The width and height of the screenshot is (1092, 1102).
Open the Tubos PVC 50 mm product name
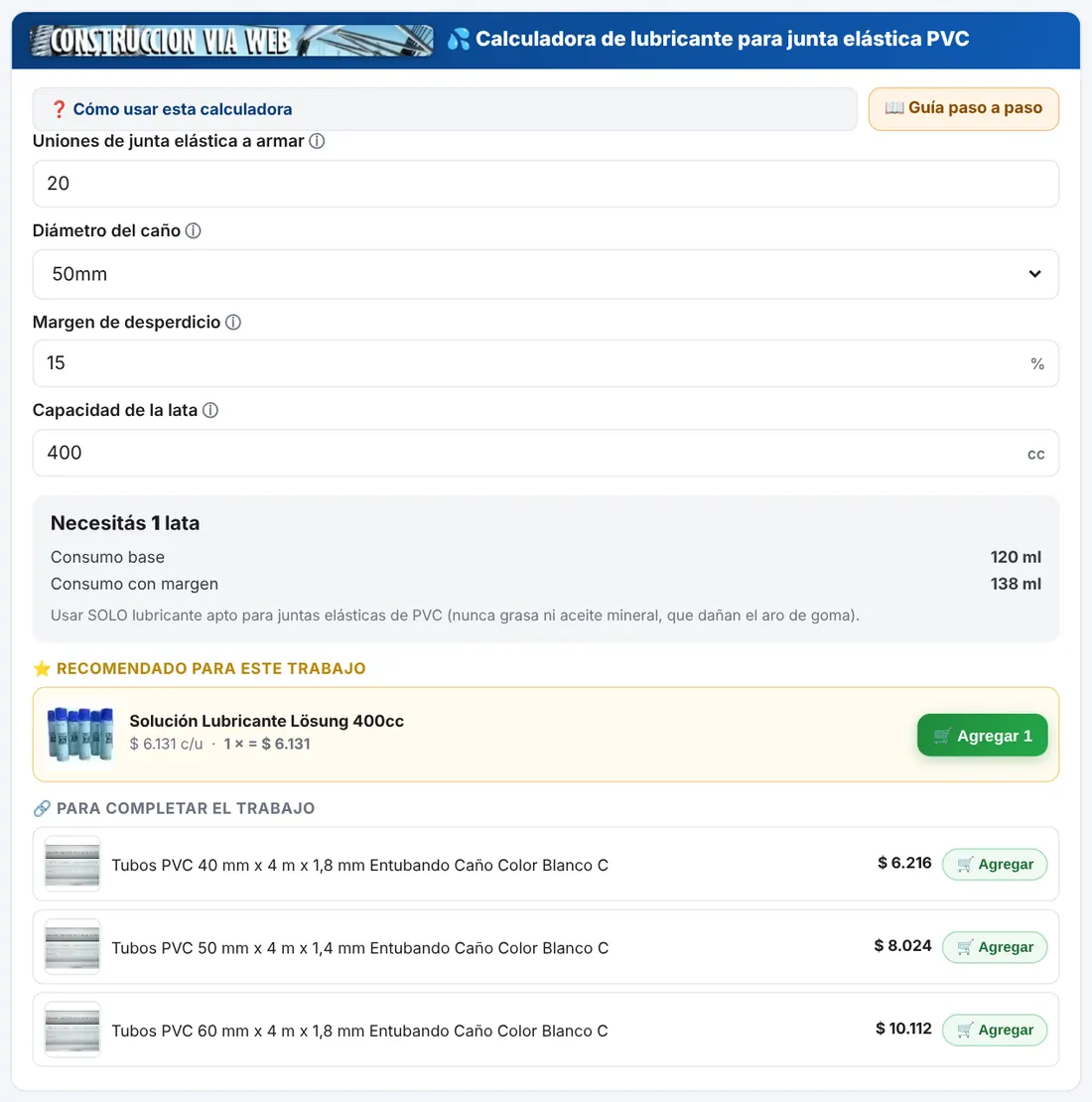click(x=359, y=948)
